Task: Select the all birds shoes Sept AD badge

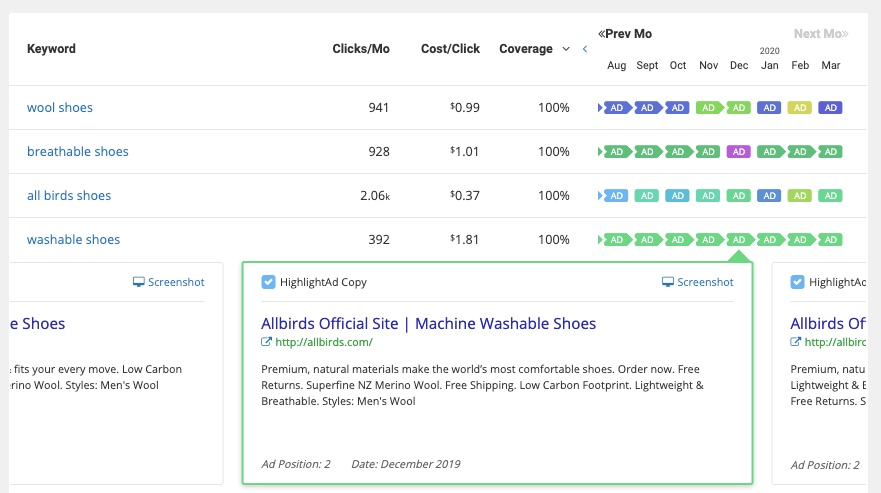Action: tap(647, 195)
